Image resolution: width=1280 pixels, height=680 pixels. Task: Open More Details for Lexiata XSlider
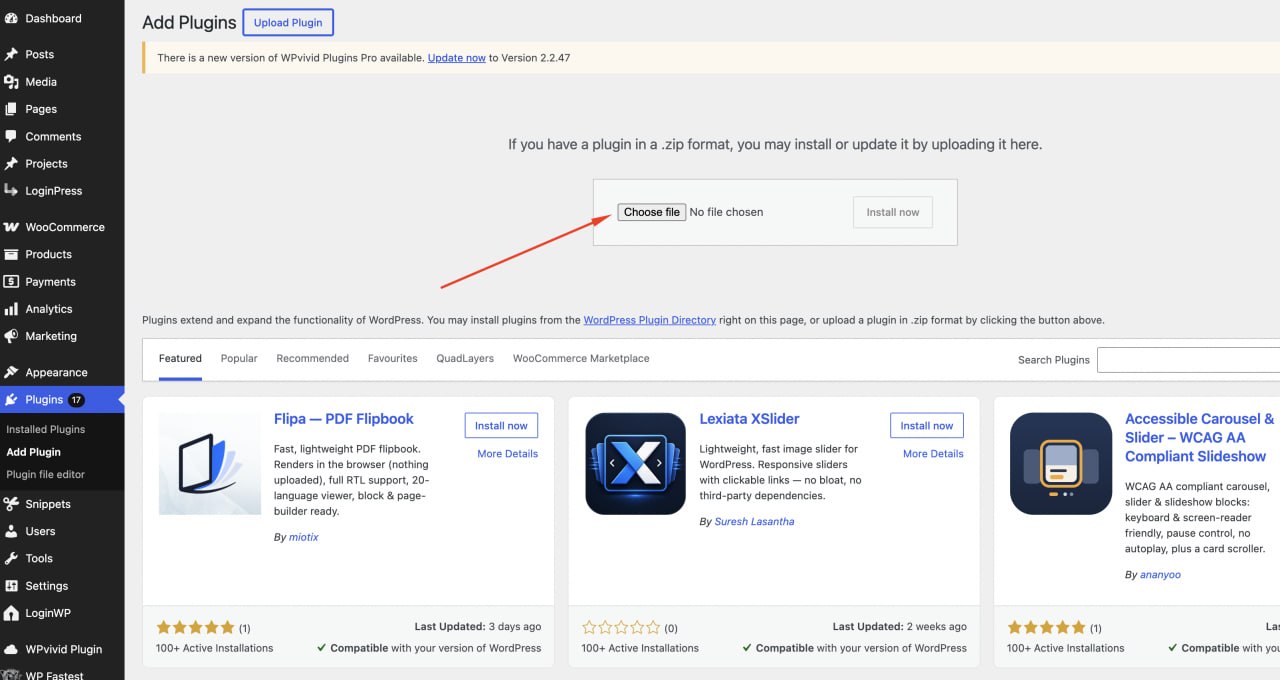(933, 454)
